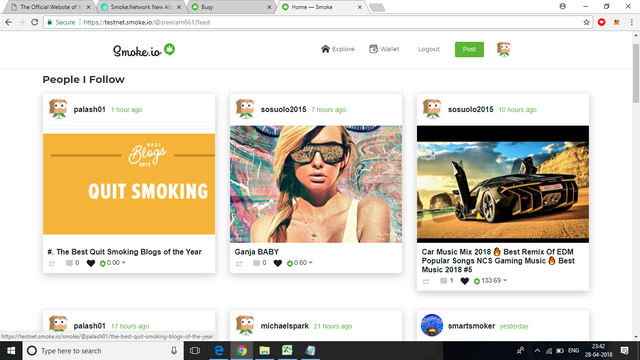The width and height of the screenshot is (640, 360).
Task: Open the Chrome three-dot menu
Action: 631,22
